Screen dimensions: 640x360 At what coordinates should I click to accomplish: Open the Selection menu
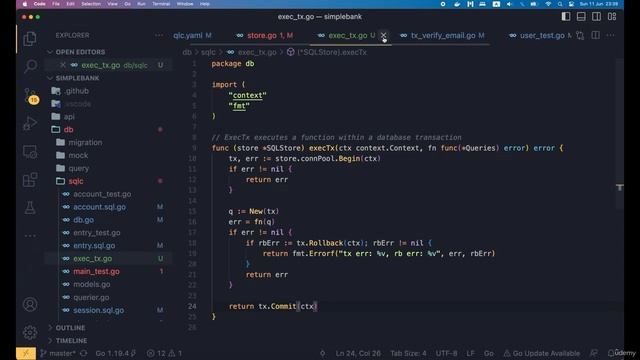pos(91,4)
